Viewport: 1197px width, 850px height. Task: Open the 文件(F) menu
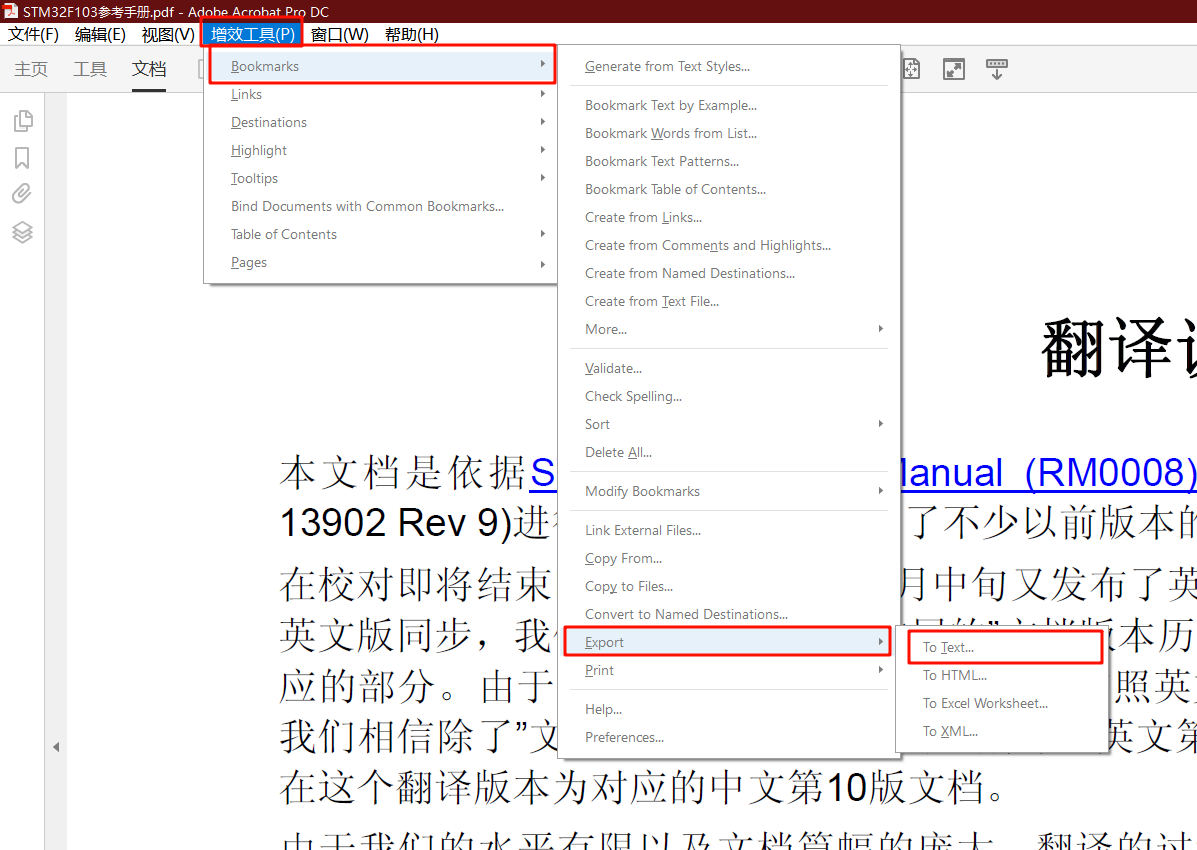click(34, 34)
